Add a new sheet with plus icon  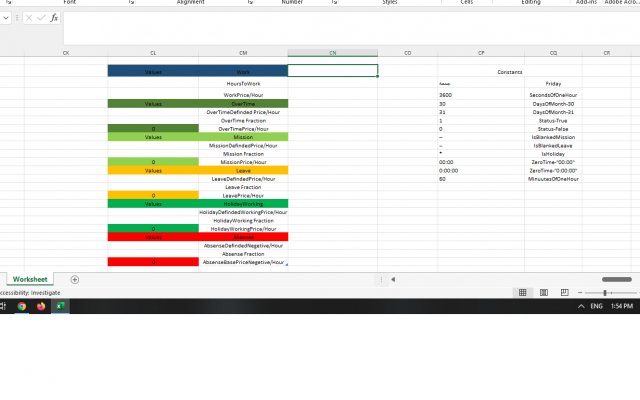click(74, 279)
